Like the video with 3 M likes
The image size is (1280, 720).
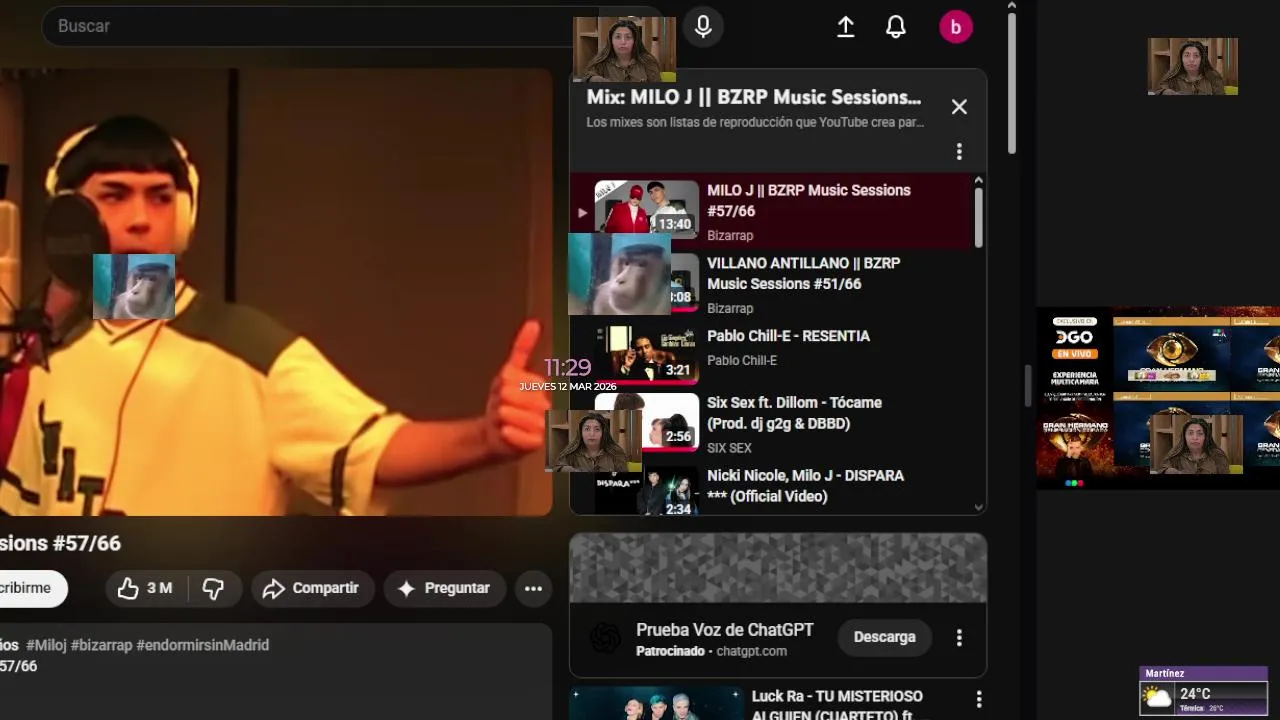point(145,589)
